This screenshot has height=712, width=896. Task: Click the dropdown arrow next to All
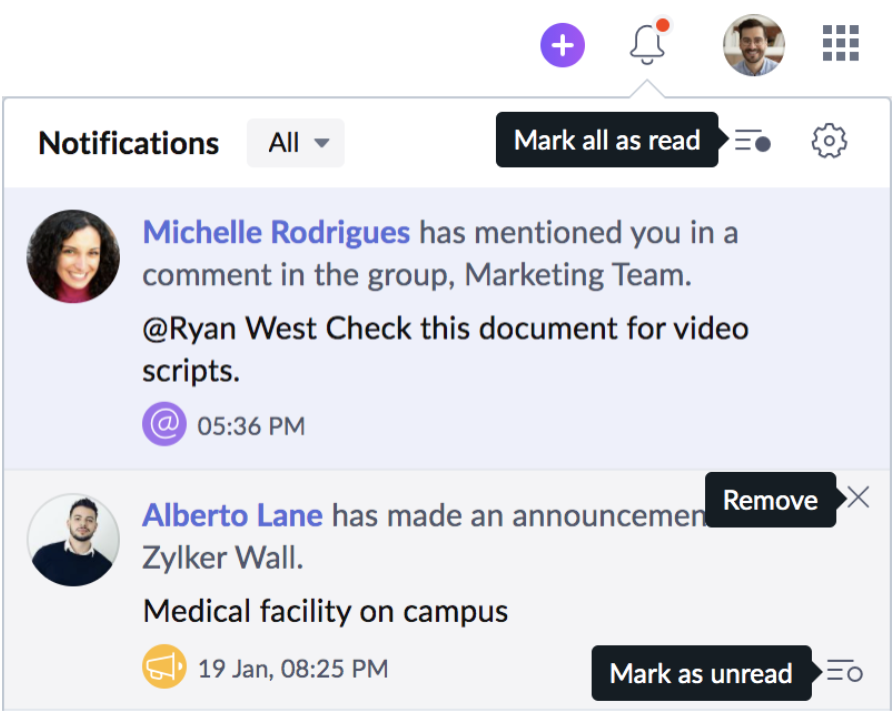coord(322,143)
